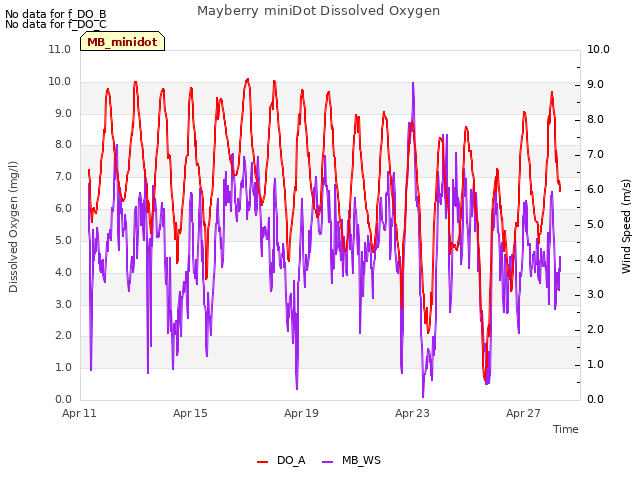
Task: Click the 1.0 left axis oxygen value
Action: tap(64, 367)
